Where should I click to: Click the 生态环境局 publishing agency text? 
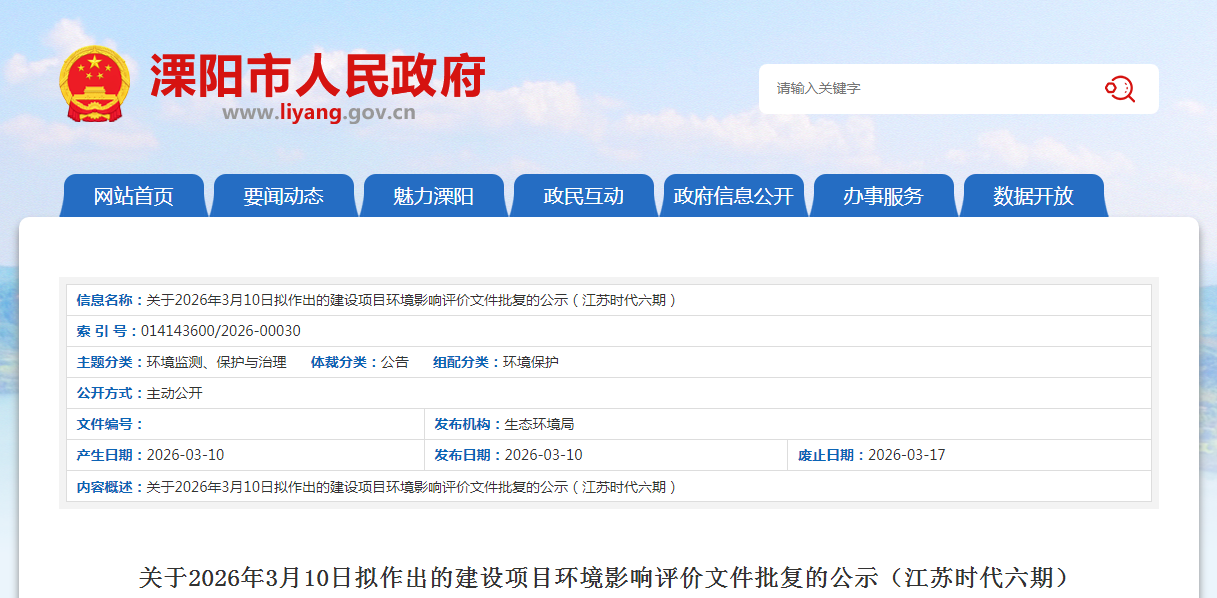(539, 424)
